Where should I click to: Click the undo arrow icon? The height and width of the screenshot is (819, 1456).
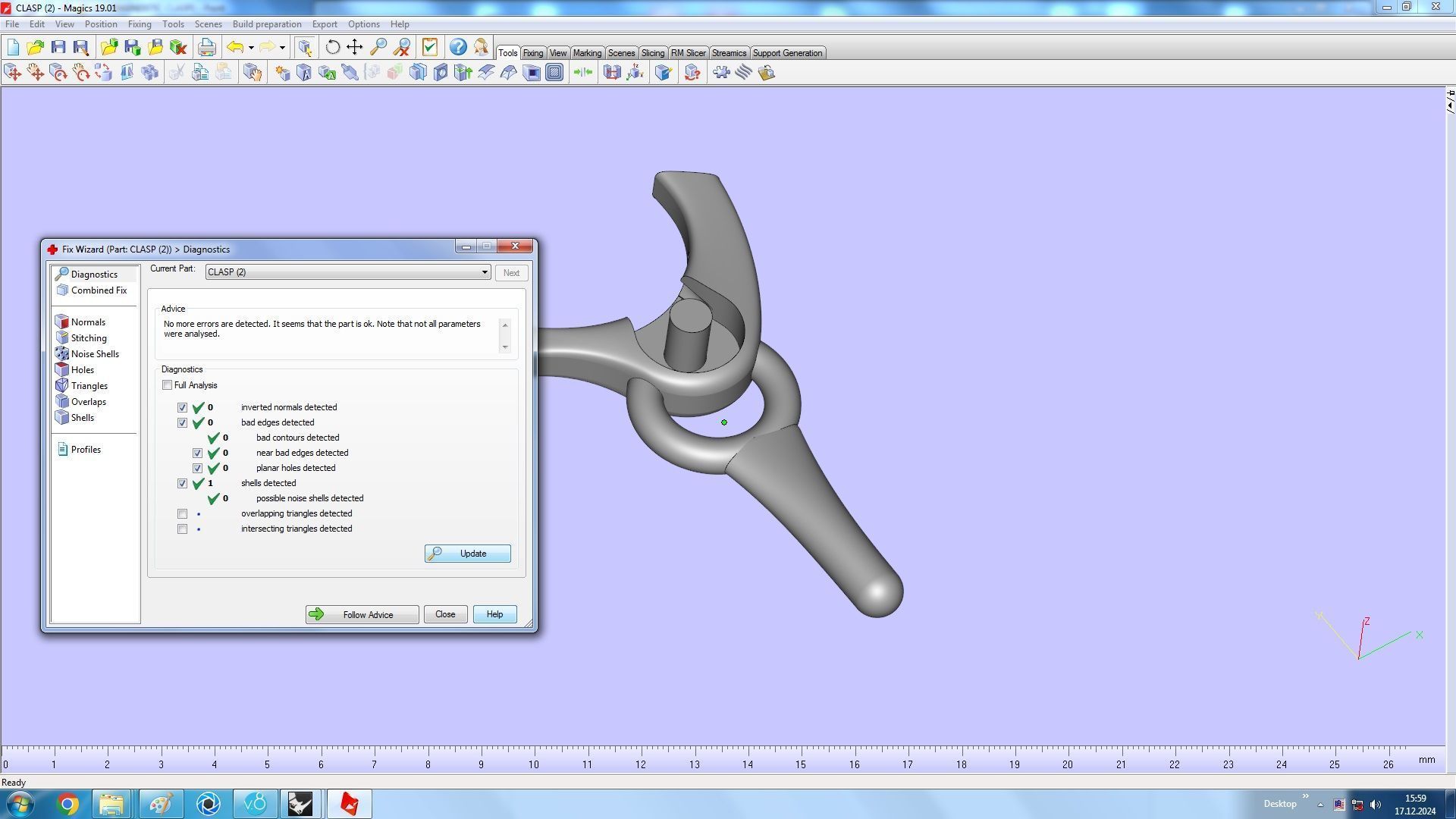pyautogui.click(x=235, y=47)
